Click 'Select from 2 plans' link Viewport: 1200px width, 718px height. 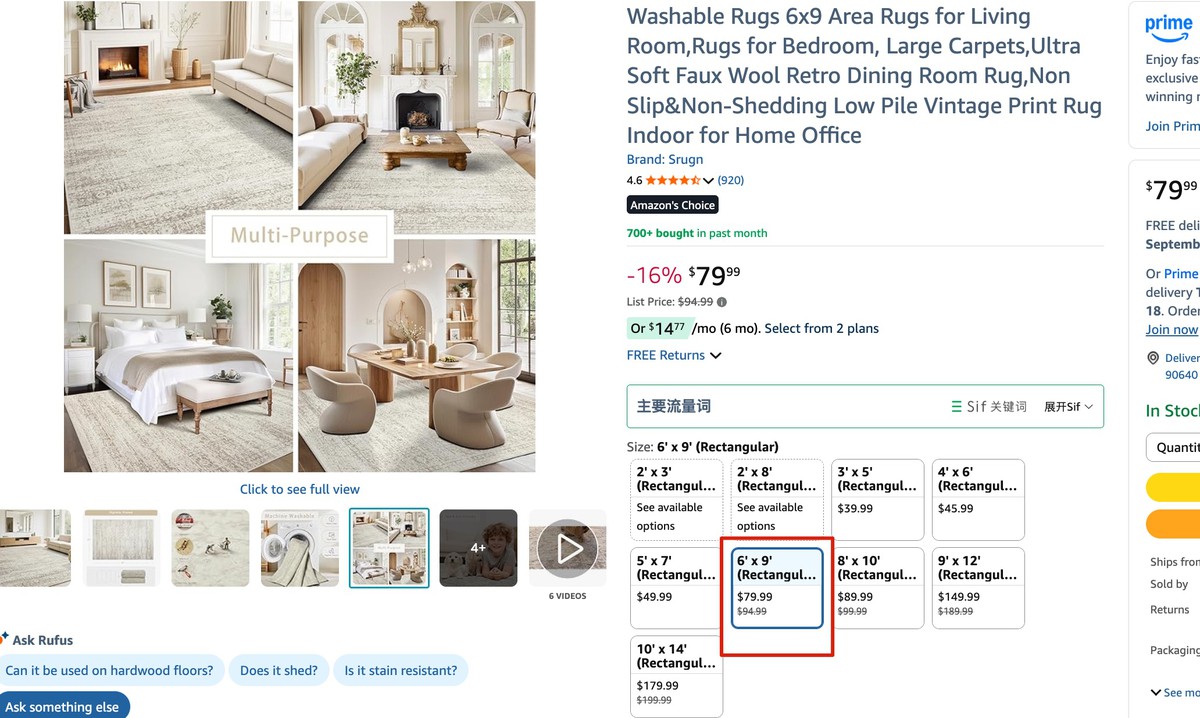pos(821,328)
